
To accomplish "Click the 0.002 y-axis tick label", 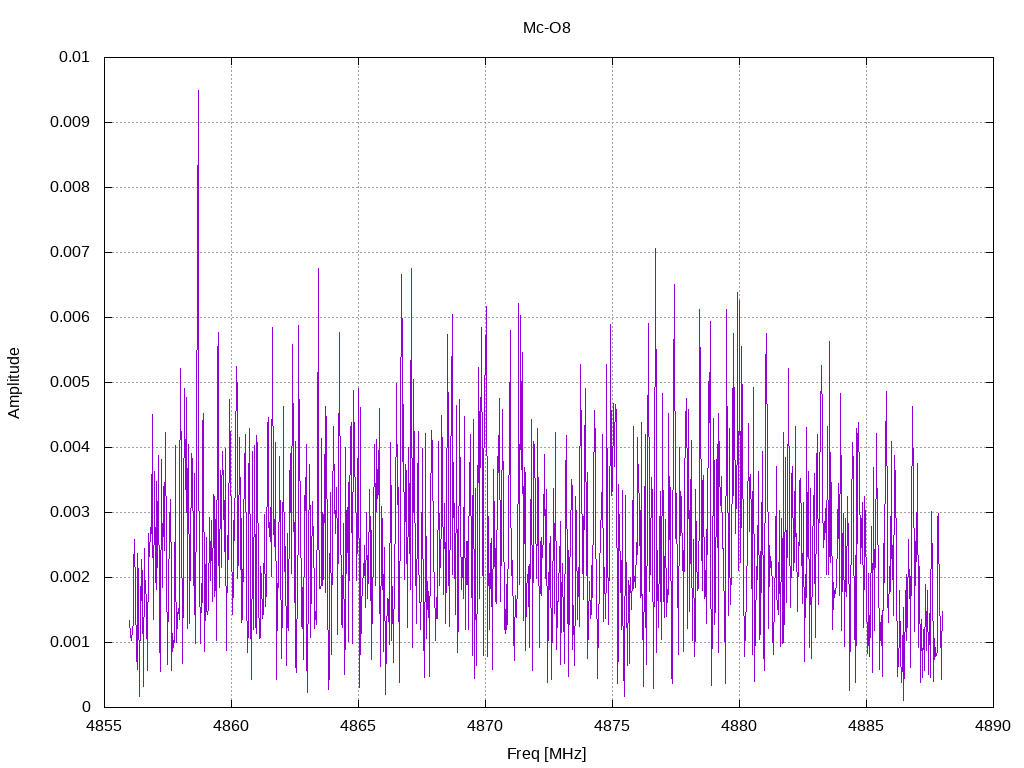I will point(70,577).
